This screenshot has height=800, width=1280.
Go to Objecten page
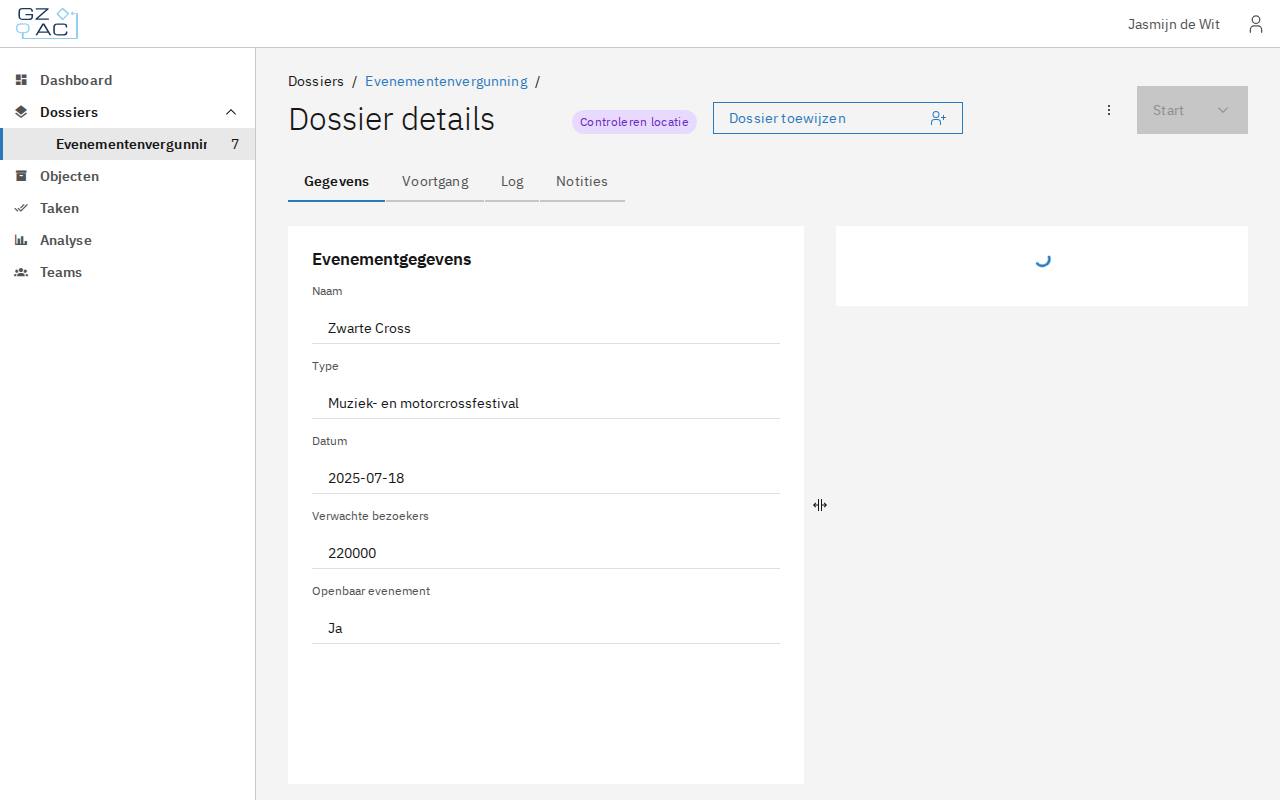click(x=128, y=176)
